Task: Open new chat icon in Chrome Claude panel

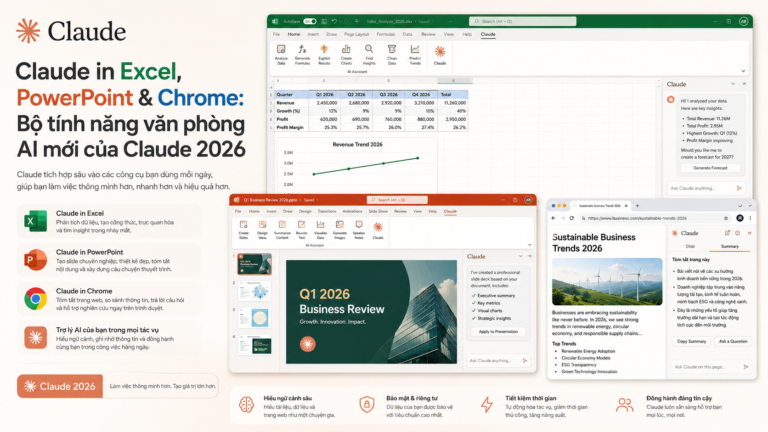Action: 727,233
